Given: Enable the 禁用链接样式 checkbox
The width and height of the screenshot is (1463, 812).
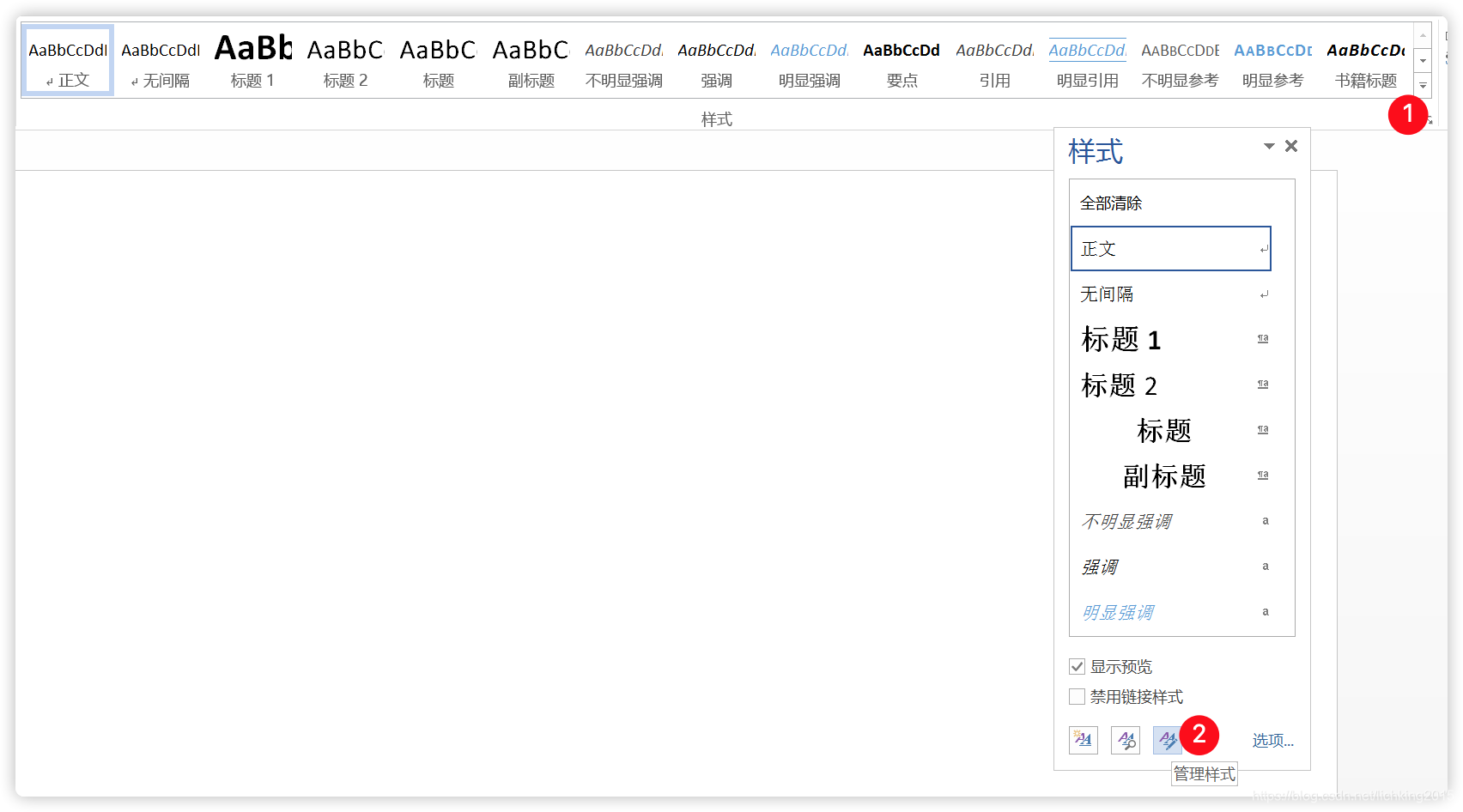Looking at the screenshot, I should [x=1078, y=697].
